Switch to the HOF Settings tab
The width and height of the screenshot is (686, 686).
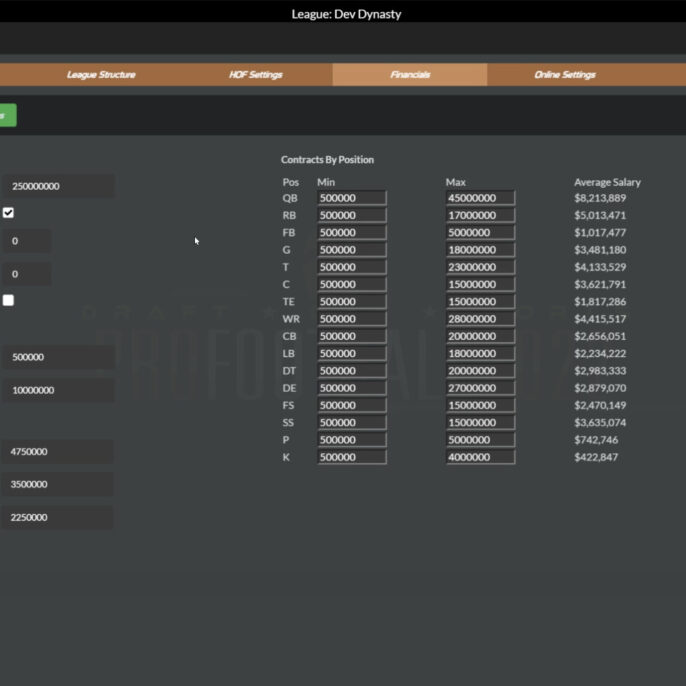(256, 75)
